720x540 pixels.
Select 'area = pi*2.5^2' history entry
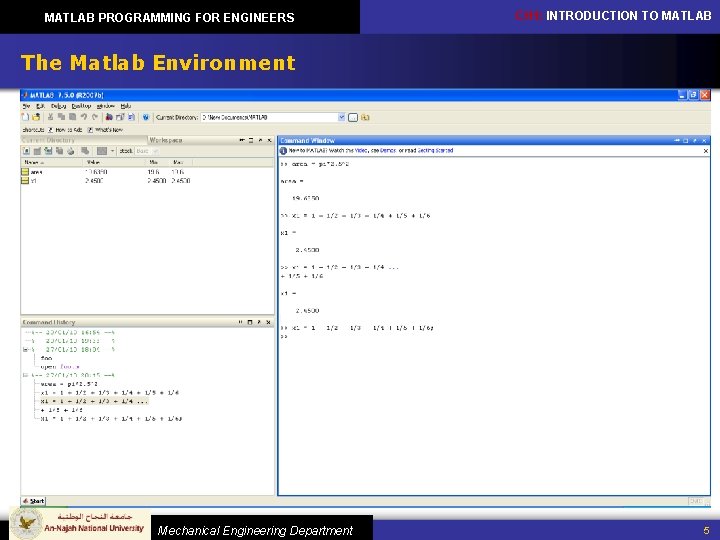(x=69, y=384)
